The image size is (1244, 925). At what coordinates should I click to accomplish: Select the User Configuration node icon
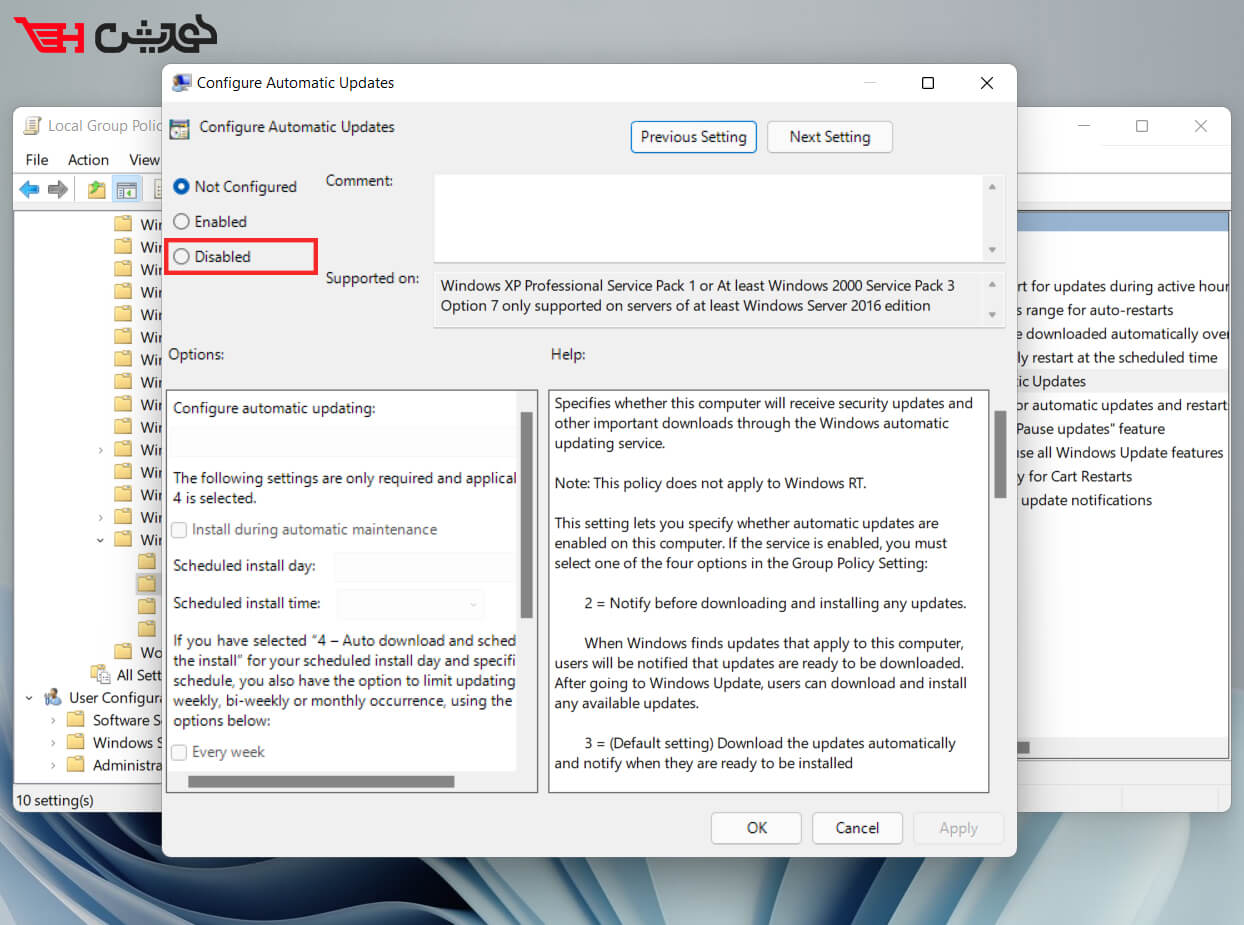(53, 697)
